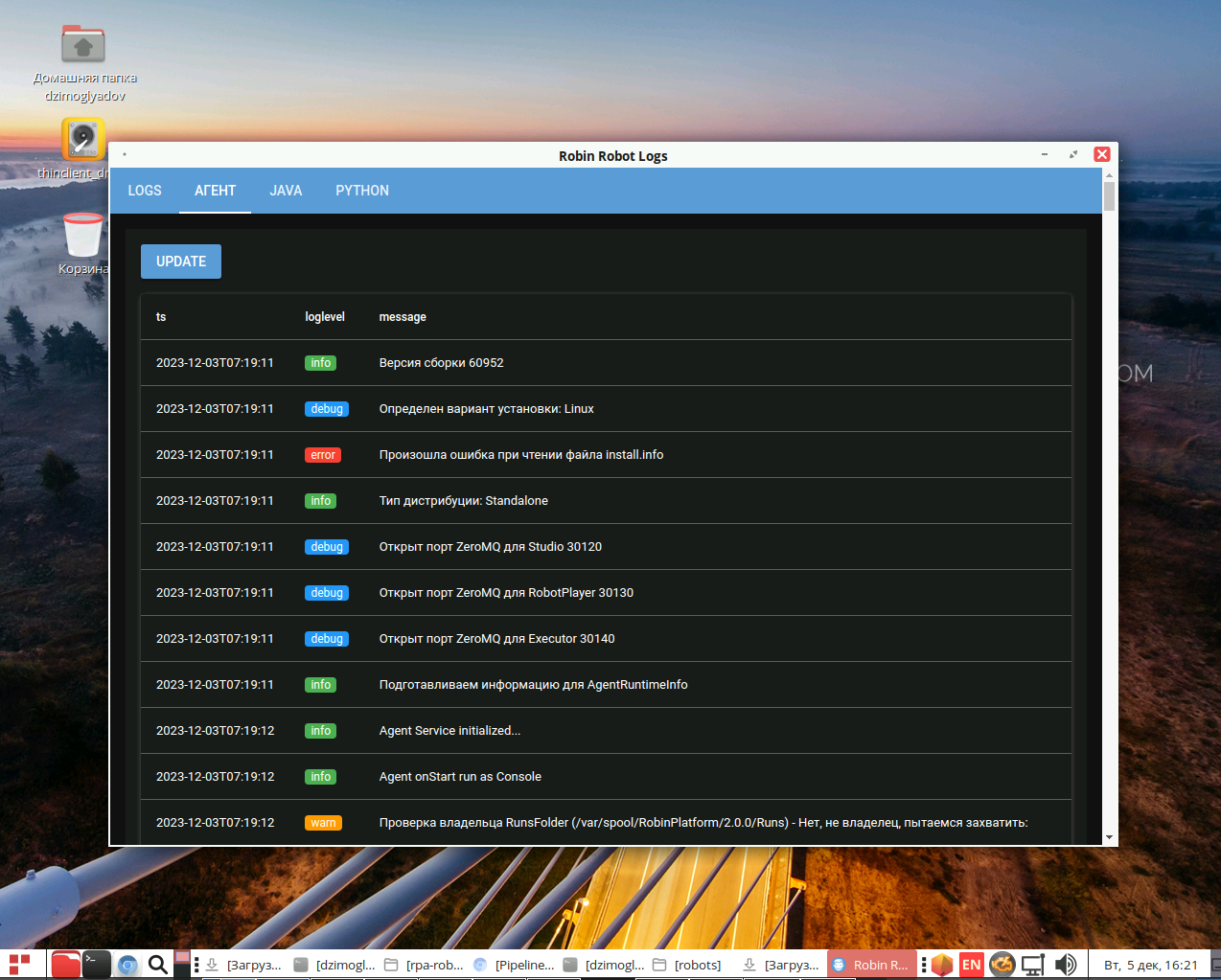Select the АГЕНТ tab

point(215,191)
